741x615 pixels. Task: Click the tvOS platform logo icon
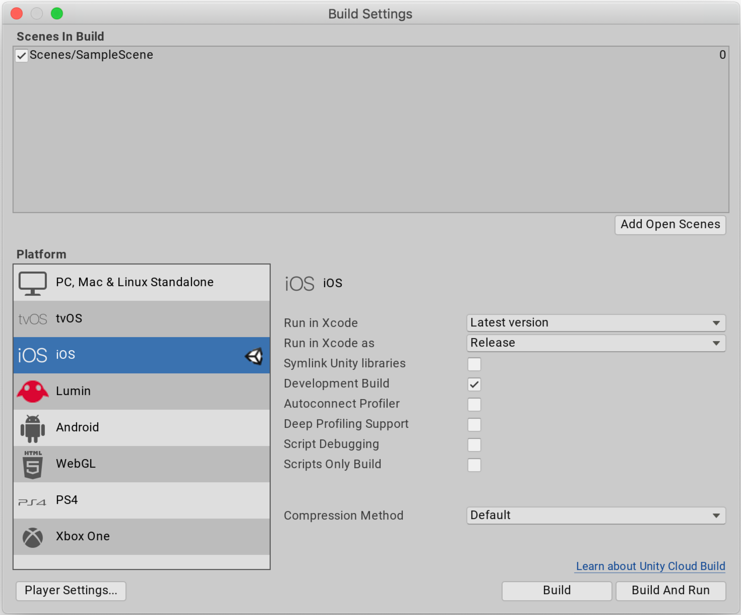(x=33, y=319)
